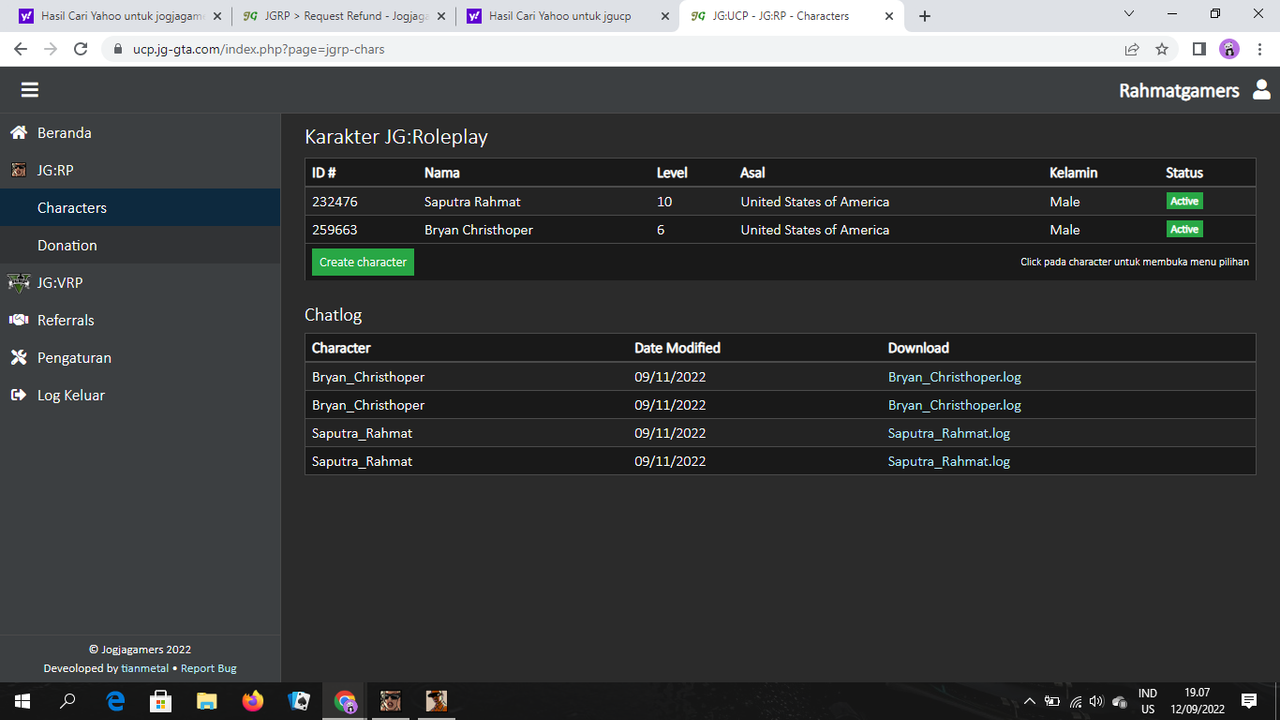Bookmark this page with star icon
1280x720 pixels.
[x=1162, y=49]
